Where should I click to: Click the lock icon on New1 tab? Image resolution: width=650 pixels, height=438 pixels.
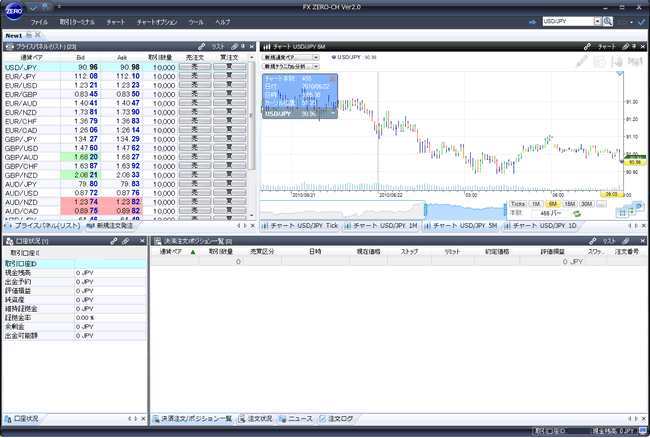pyautogui.click(x=29, y=35)
